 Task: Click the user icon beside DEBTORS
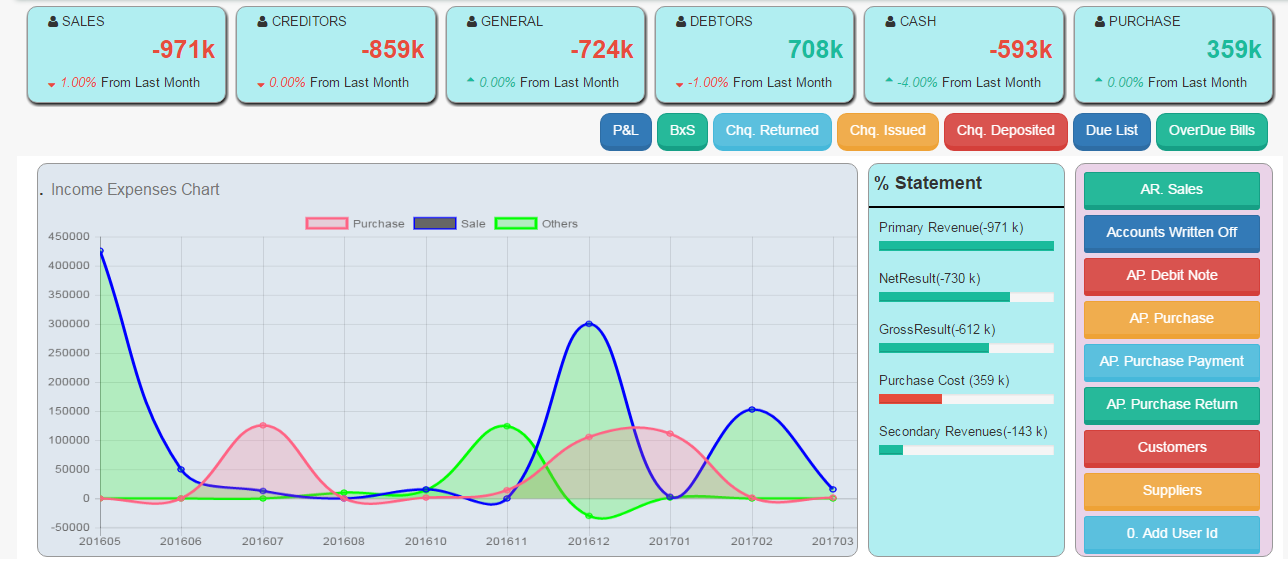[x=681, y=21]
